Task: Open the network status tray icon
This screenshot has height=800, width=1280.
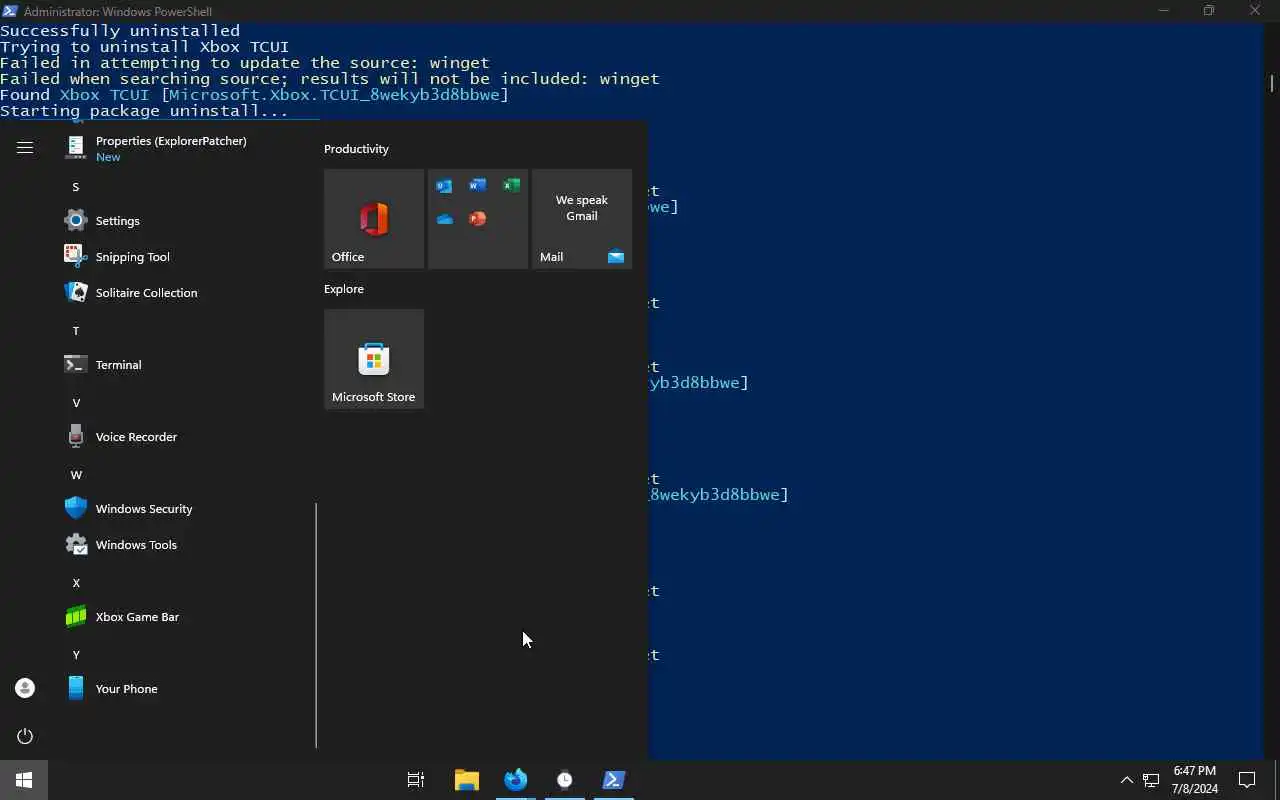Action: click(1151, 780)
